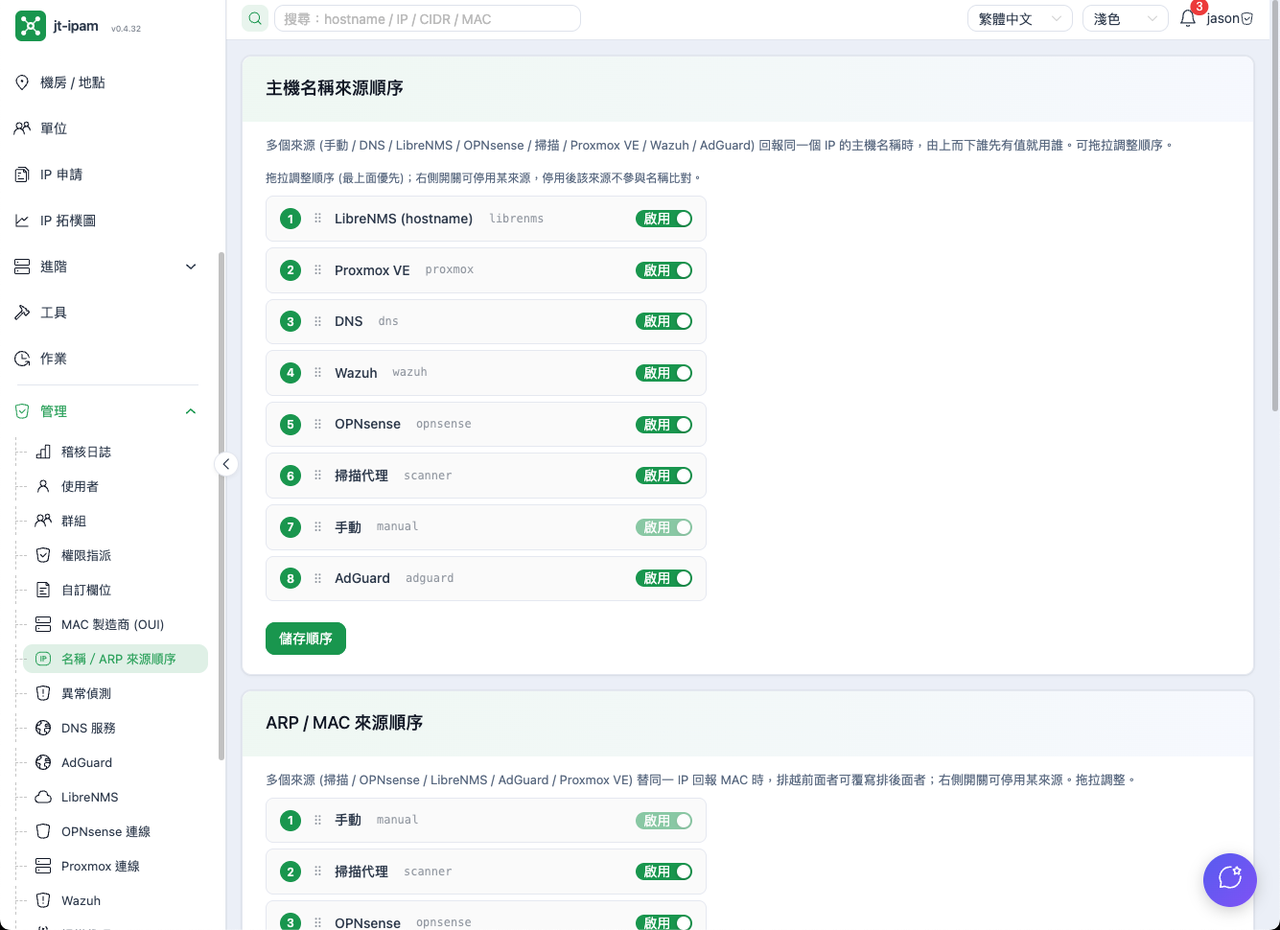
Task: Click the v0.4.32 version text
Action: click(x=125, y=29)
